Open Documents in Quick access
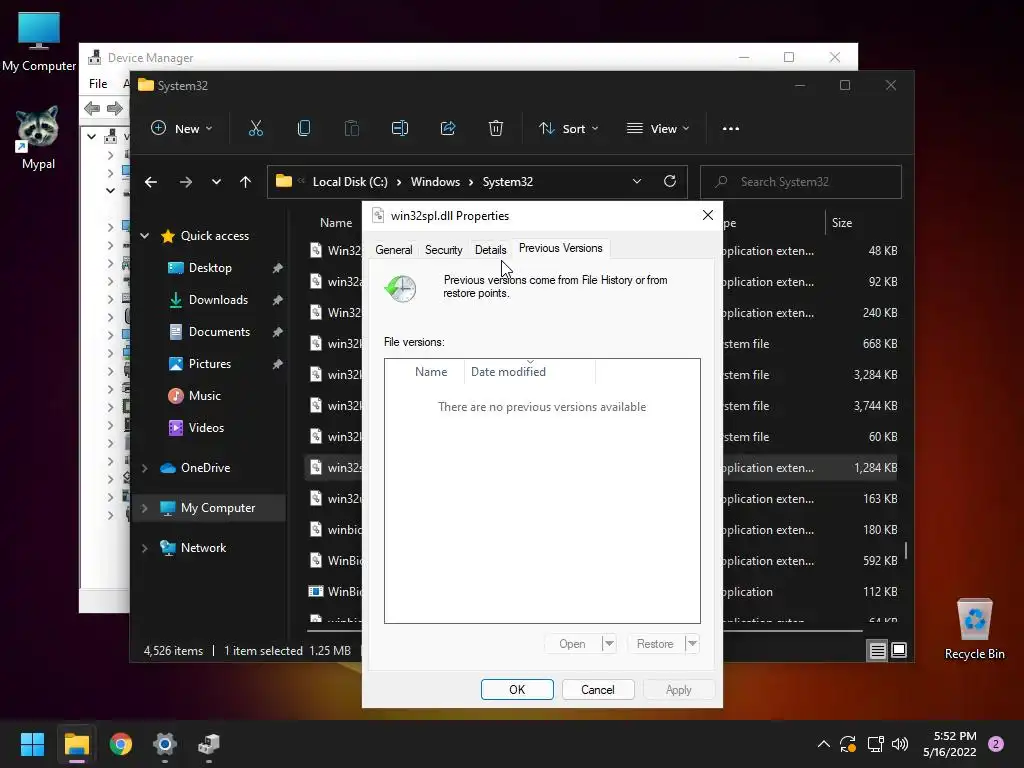The width and height of the screenshot is (1024, 768). 219,332
